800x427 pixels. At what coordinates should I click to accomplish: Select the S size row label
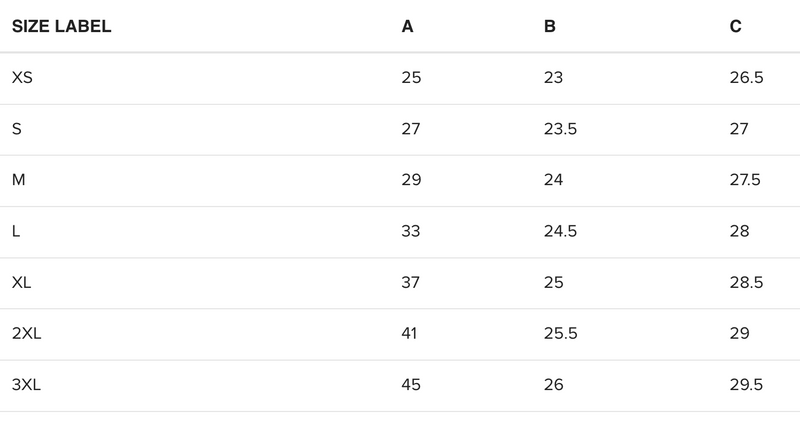[x=17, y=129]
